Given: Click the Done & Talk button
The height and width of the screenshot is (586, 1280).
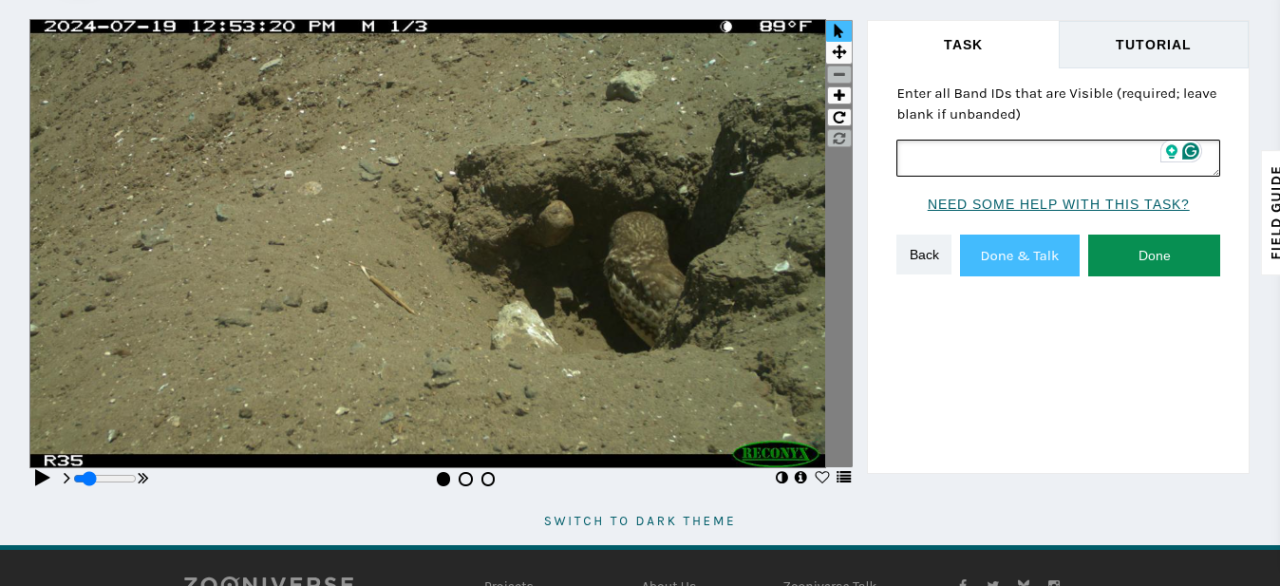Looking at the screenshot, I should pyautogui.click(x=1019, y=256).
